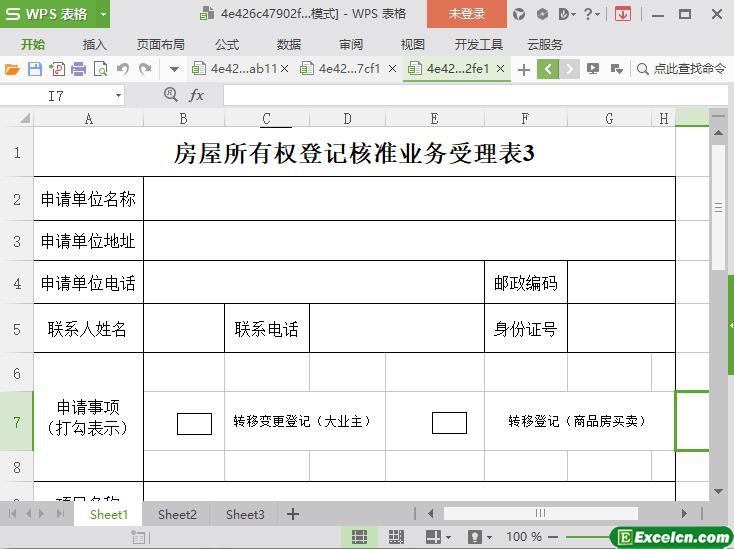Open the 开发工具 ribbon tab
The image size is (734, 549).
pos(479,44)
